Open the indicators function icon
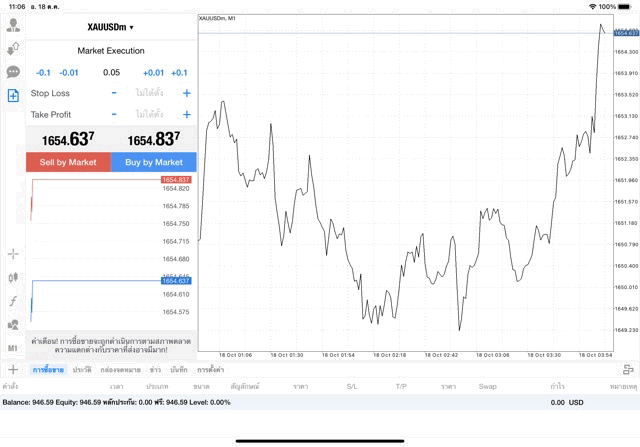 pos(13,301)
